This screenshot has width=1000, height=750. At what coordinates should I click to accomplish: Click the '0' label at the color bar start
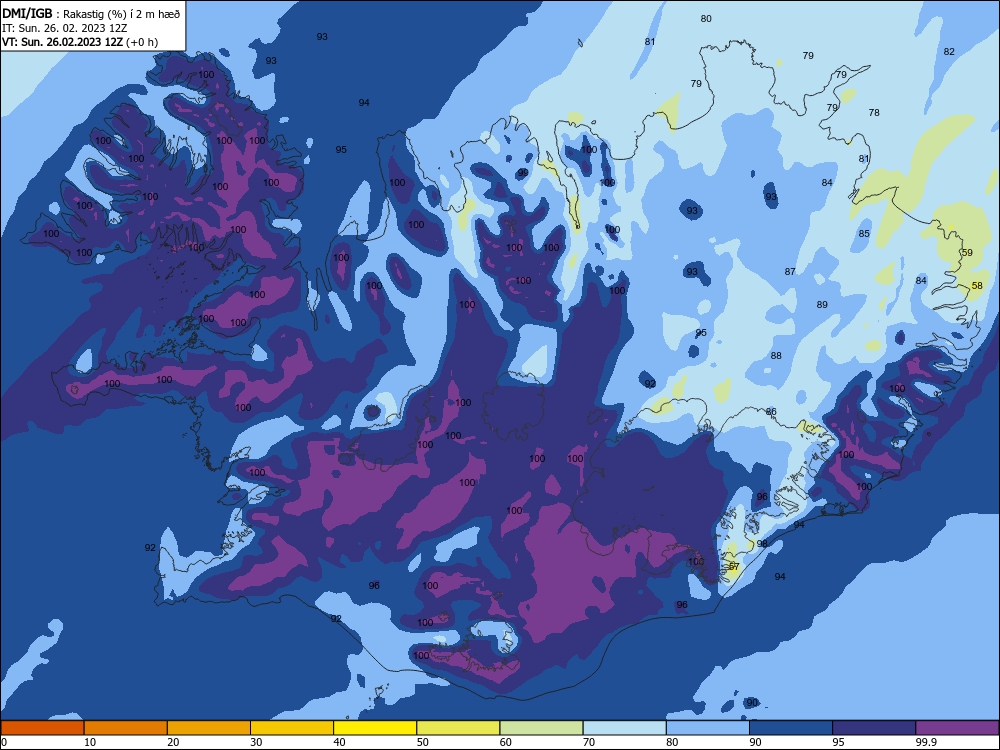(4, 742)
